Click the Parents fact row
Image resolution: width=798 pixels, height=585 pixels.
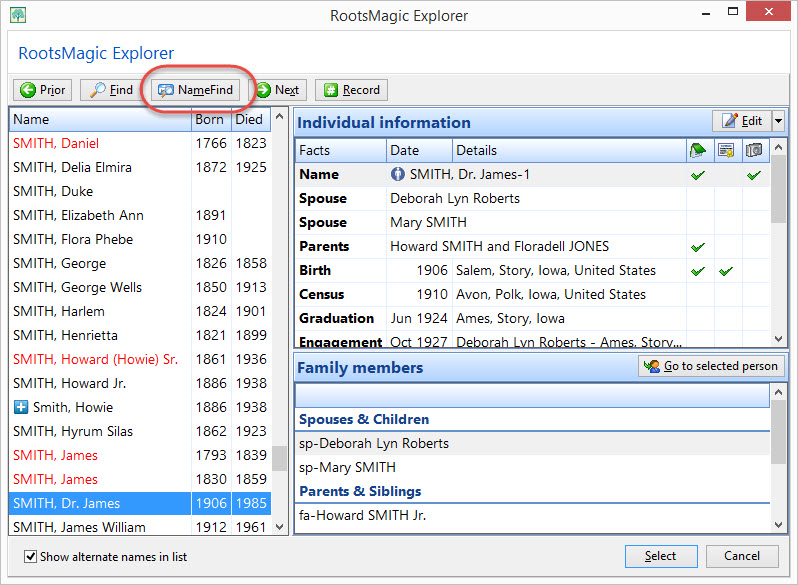click(532, 246)
